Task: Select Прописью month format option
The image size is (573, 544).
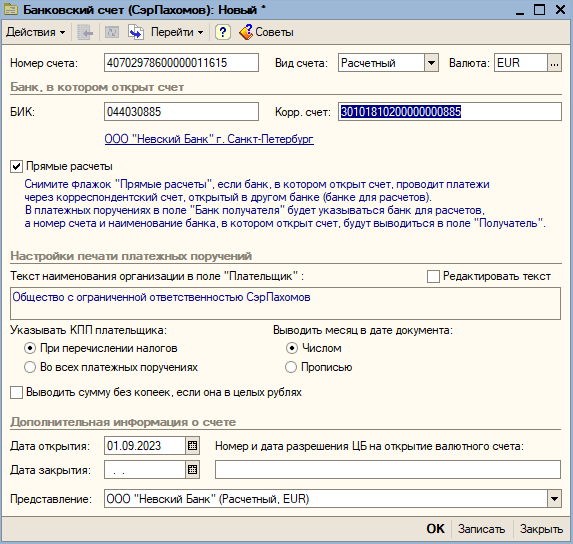Action: (291, 367)
